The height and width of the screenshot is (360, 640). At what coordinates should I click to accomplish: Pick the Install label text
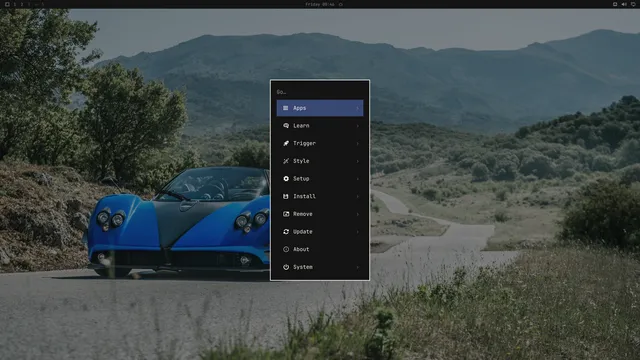(x=304, y=196)
